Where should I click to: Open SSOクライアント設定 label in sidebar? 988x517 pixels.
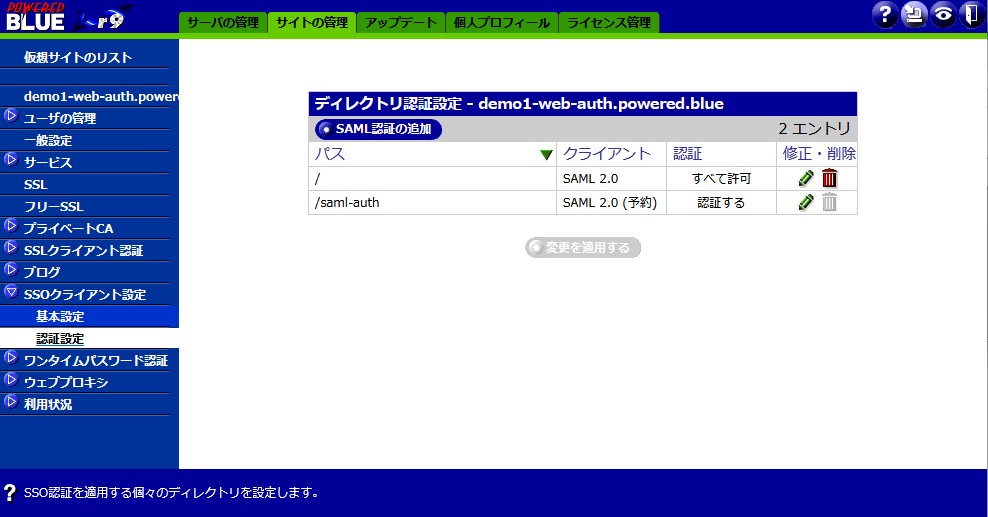click(x=84, y=295)
